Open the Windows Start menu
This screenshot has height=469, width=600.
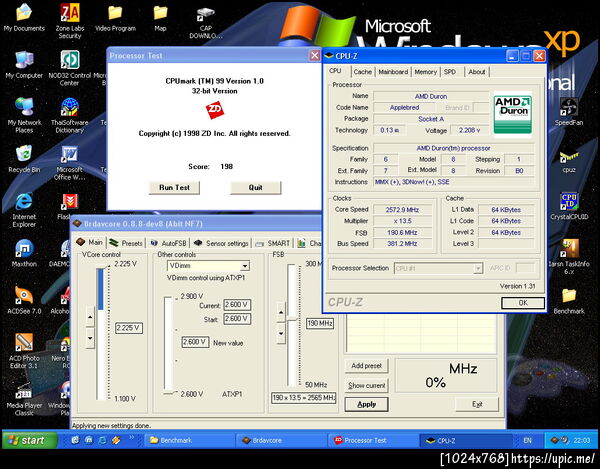tap(30, 440)
